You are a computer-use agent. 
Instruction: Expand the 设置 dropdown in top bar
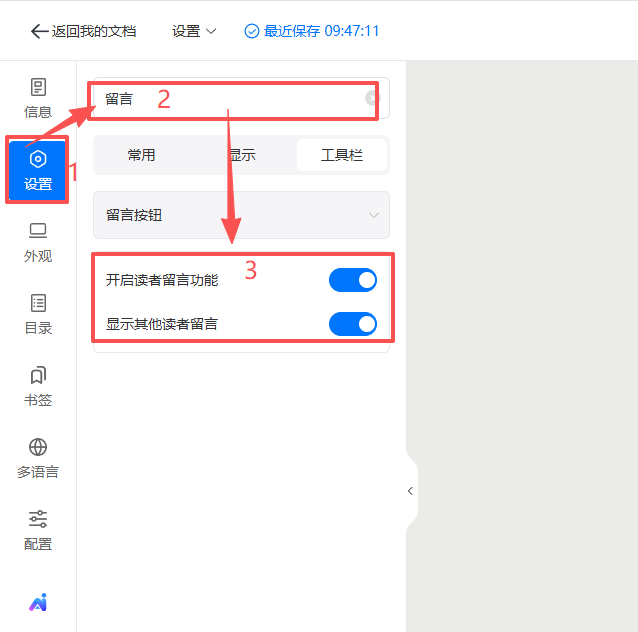coord(194,31)
